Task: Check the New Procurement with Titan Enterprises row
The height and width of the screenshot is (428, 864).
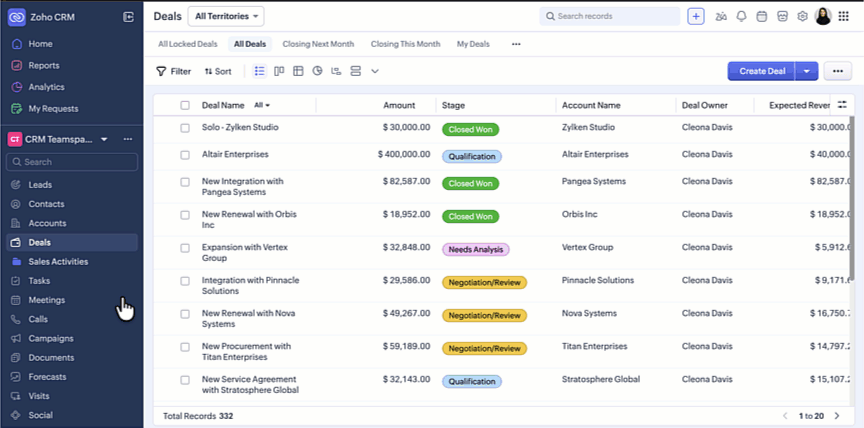Action: [185, 347]
